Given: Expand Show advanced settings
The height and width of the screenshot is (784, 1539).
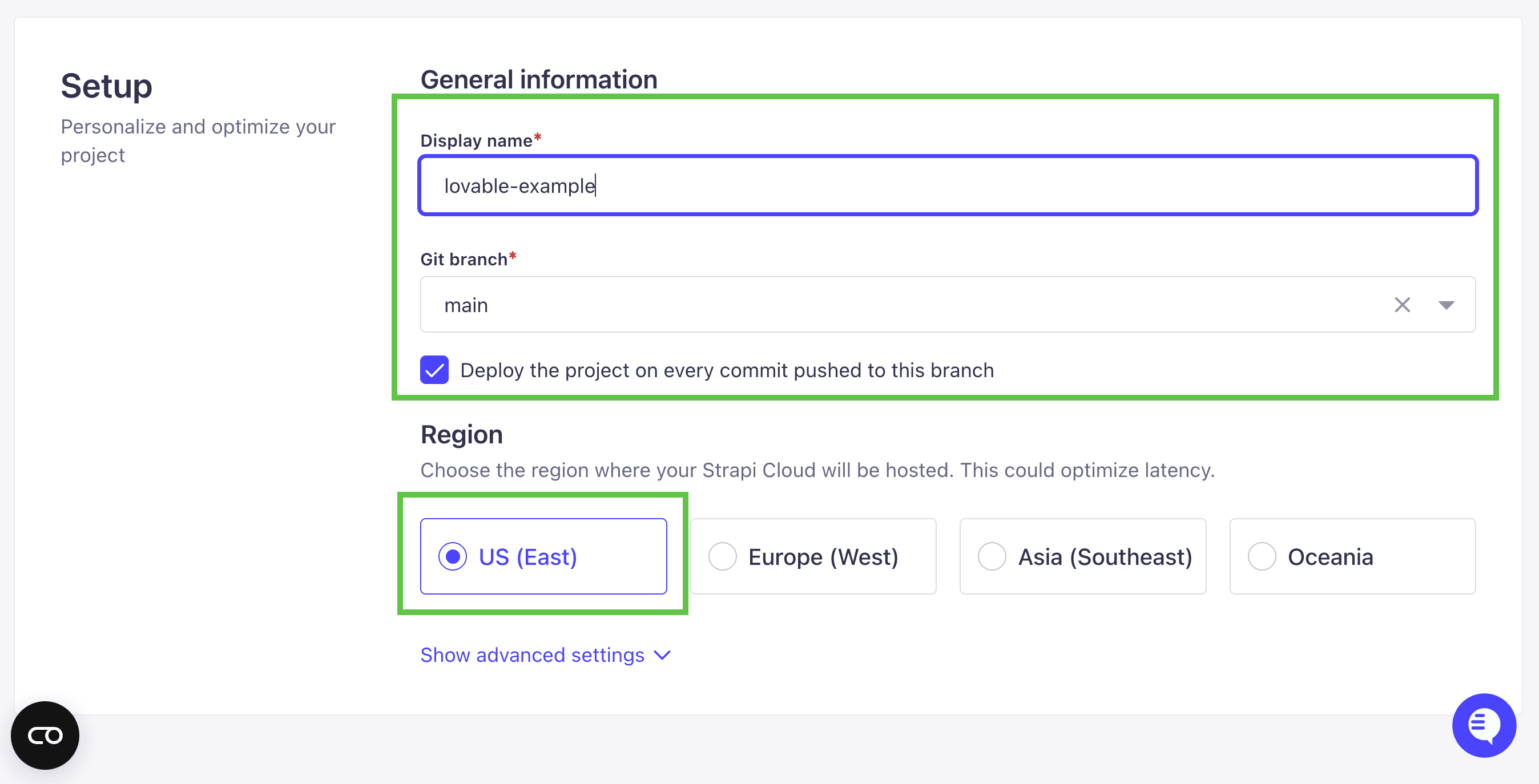Looking at the screenshot, I should tap(546, 655).
